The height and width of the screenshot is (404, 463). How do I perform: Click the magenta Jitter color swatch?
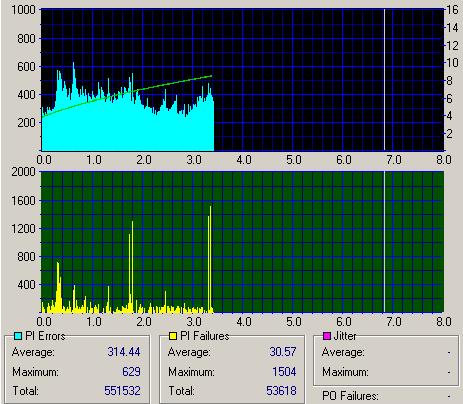(x=327, y=336)
